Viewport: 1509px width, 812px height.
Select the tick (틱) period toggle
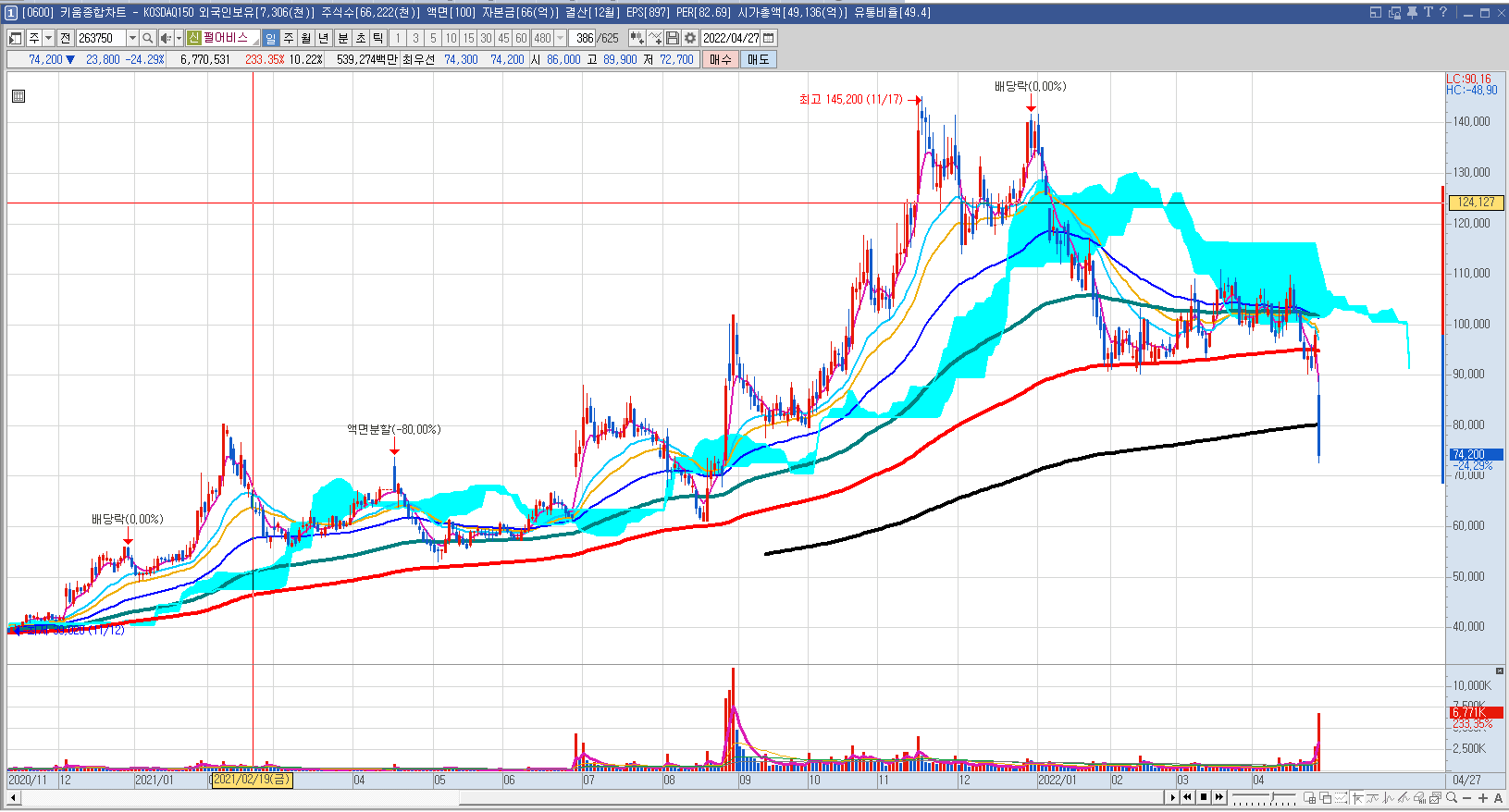coord(378,38)
